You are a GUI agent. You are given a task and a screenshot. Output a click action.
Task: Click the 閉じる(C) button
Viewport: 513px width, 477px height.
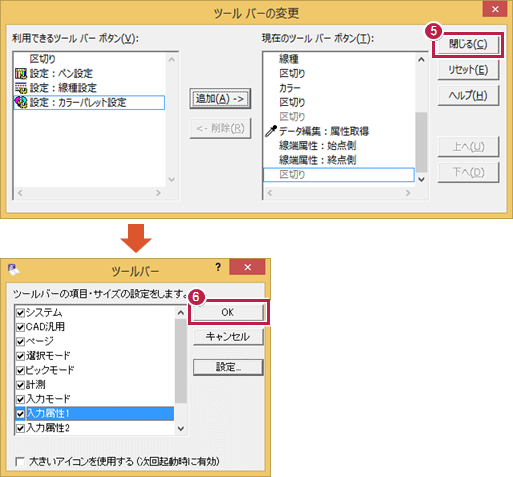click(x=468, y=44)
